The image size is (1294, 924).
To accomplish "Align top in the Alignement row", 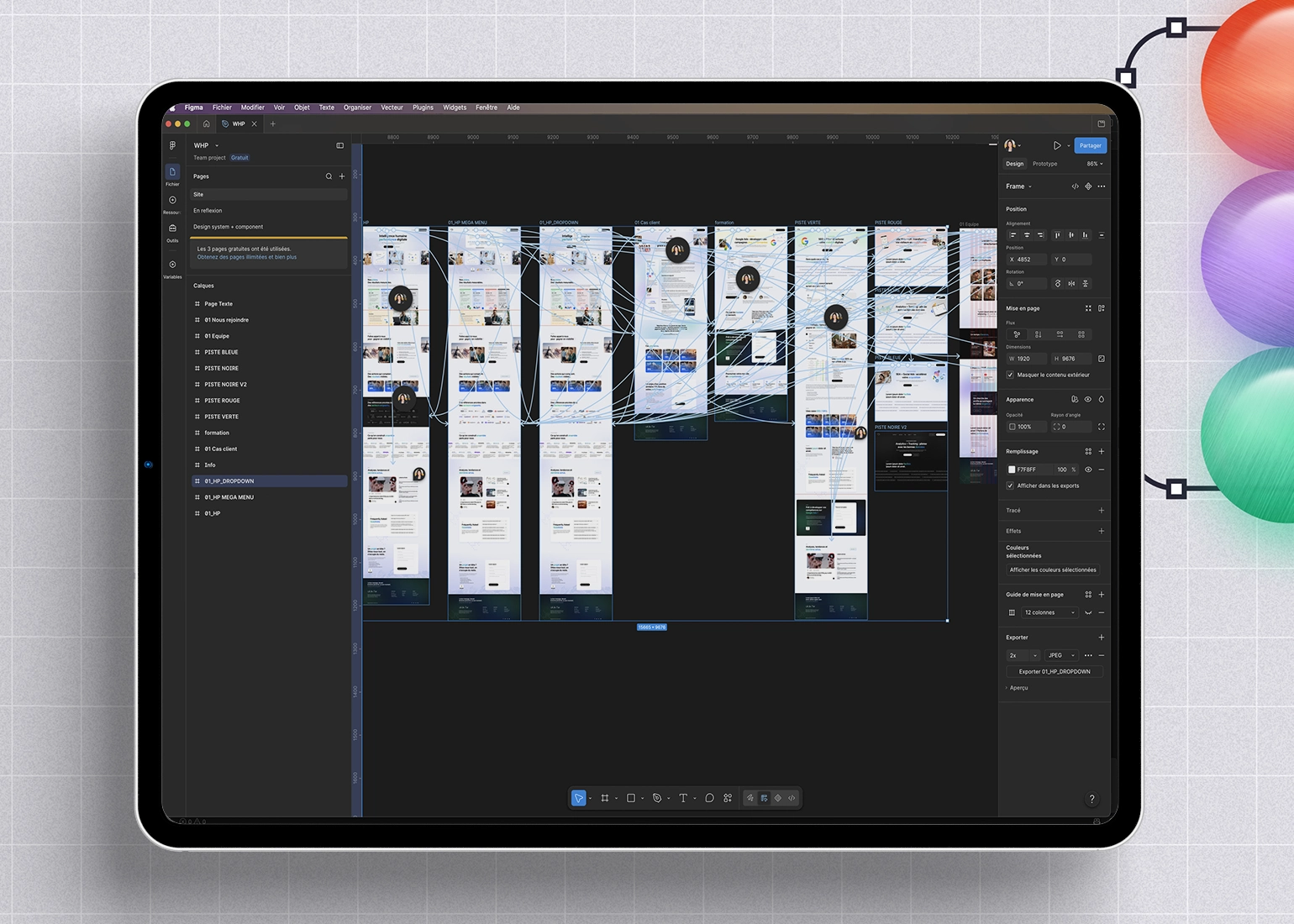I will (x=1057, y=235).
